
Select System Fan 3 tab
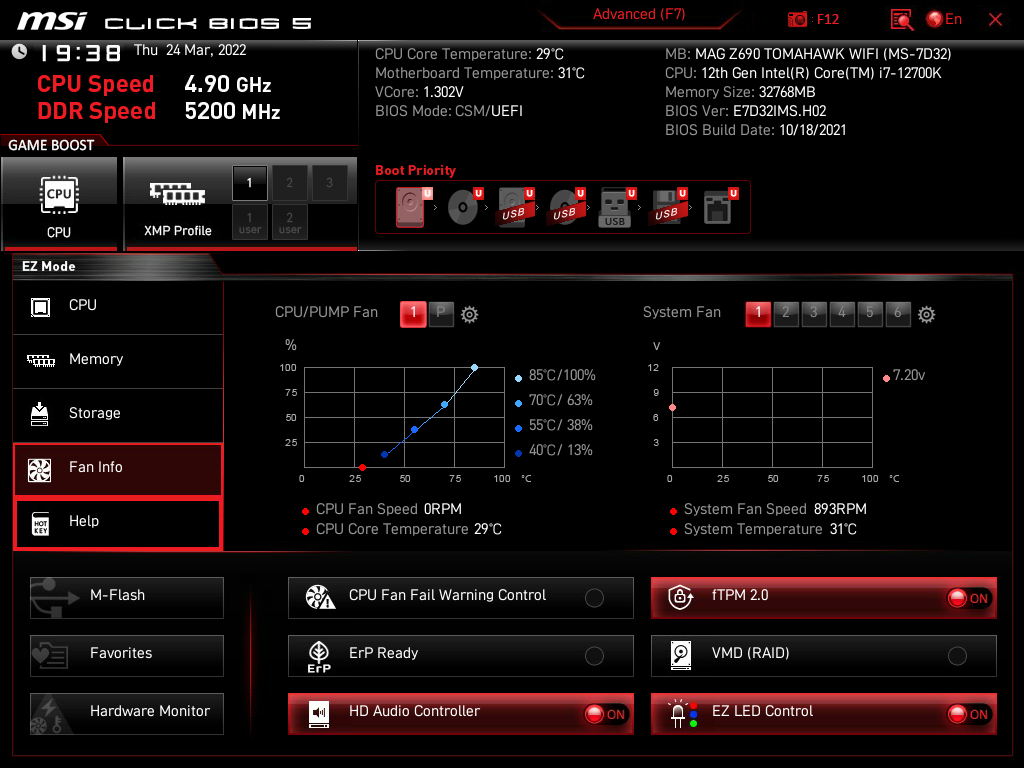(x=814, y=313)
